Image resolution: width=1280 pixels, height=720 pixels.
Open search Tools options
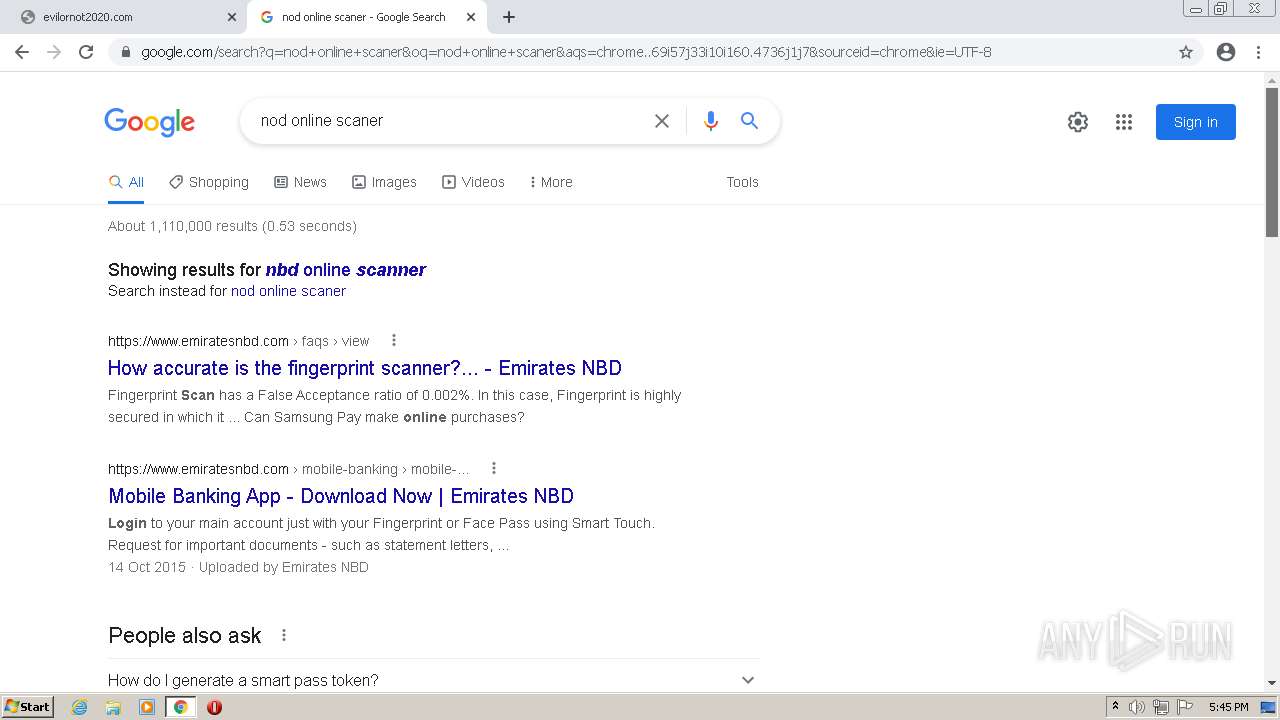(x=742, y=182)
